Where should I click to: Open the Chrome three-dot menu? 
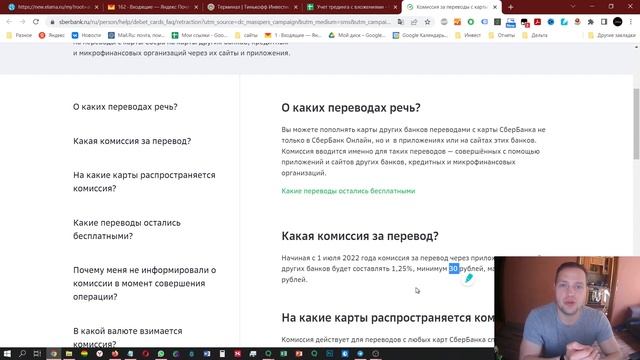click(631, 22)
